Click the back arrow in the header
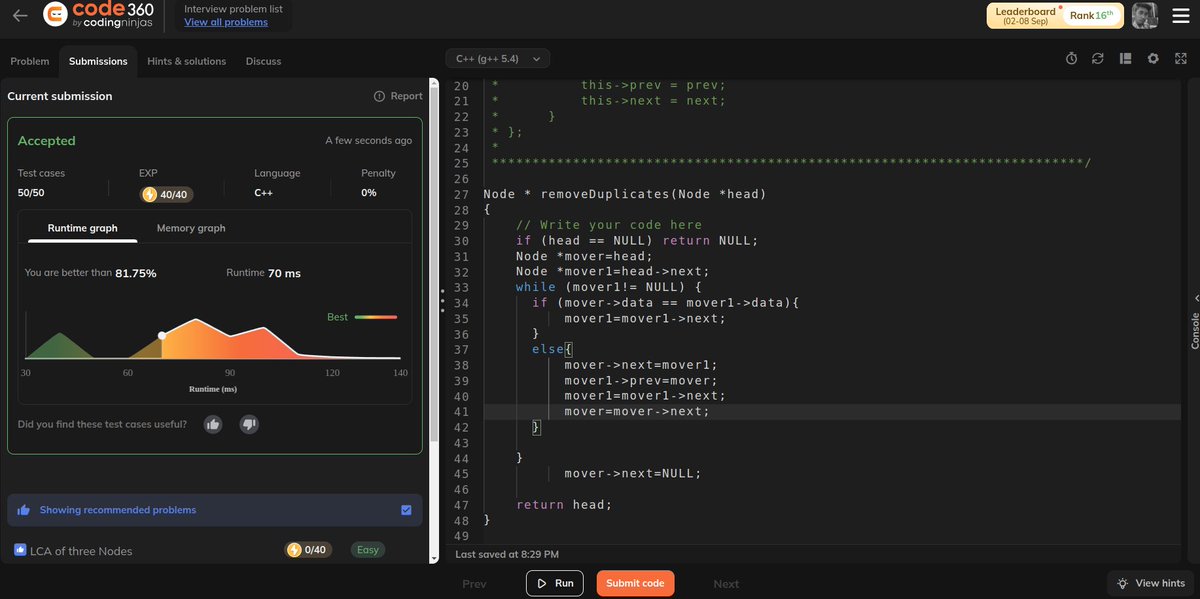Image resolution: width=1200 pixels, height=599 pixels. pos(22,15)
